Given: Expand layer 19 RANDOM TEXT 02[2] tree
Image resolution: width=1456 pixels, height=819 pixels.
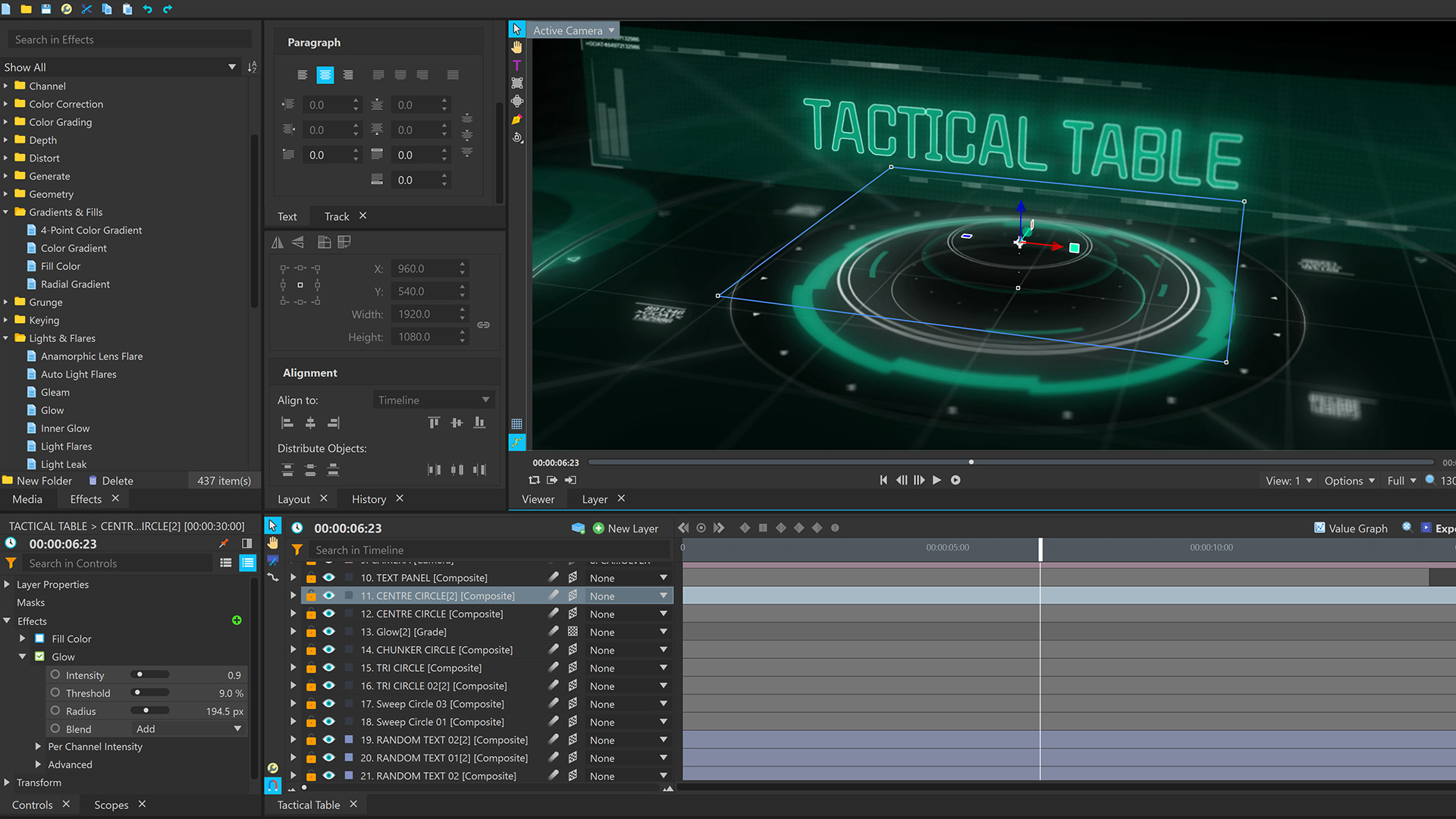Looking at the screenshot, I should tap(293, 740).
